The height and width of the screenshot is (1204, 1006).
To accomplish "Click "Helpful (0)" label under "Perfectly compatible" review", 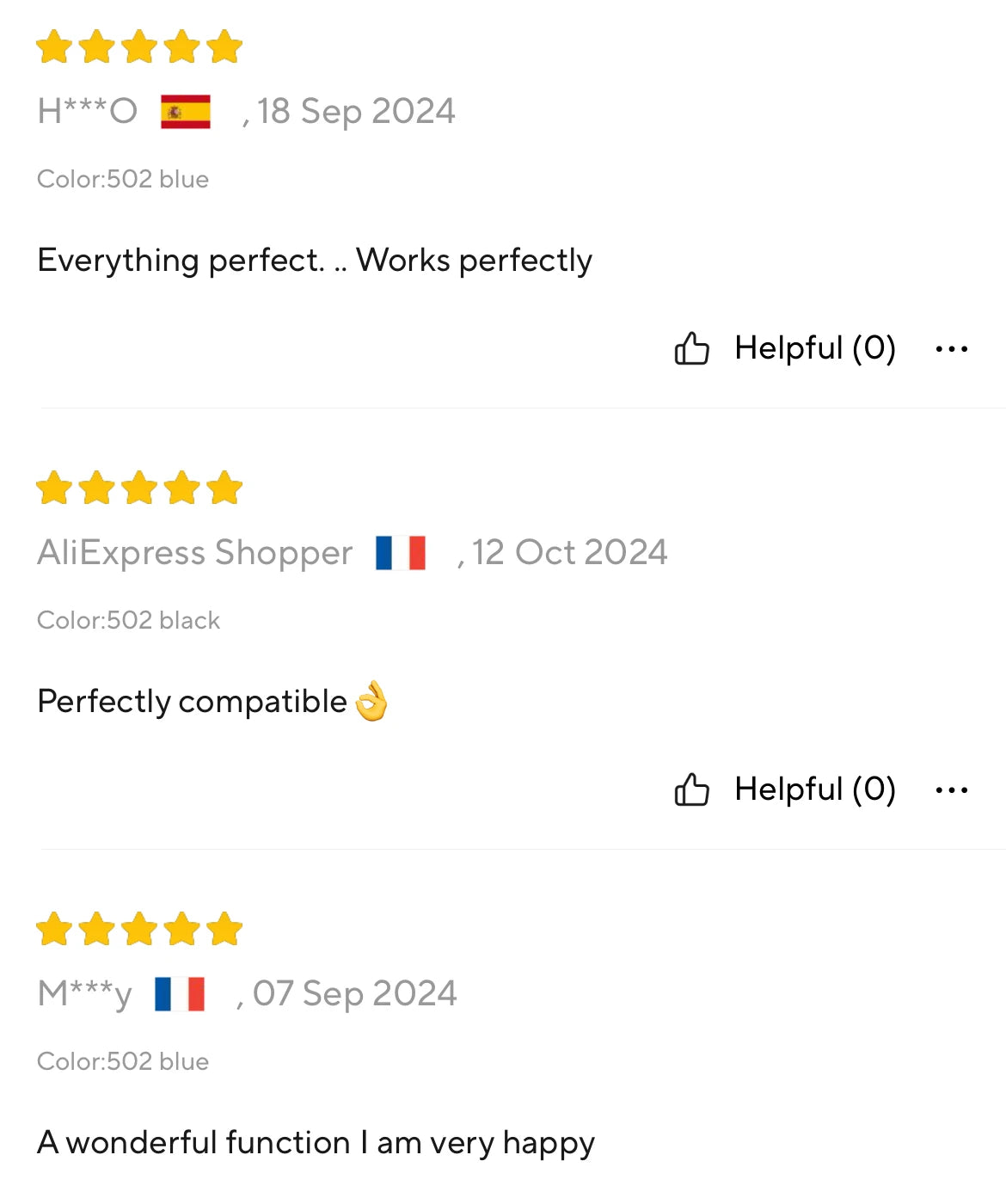I will pyautogui.click(x=814, y=789).
